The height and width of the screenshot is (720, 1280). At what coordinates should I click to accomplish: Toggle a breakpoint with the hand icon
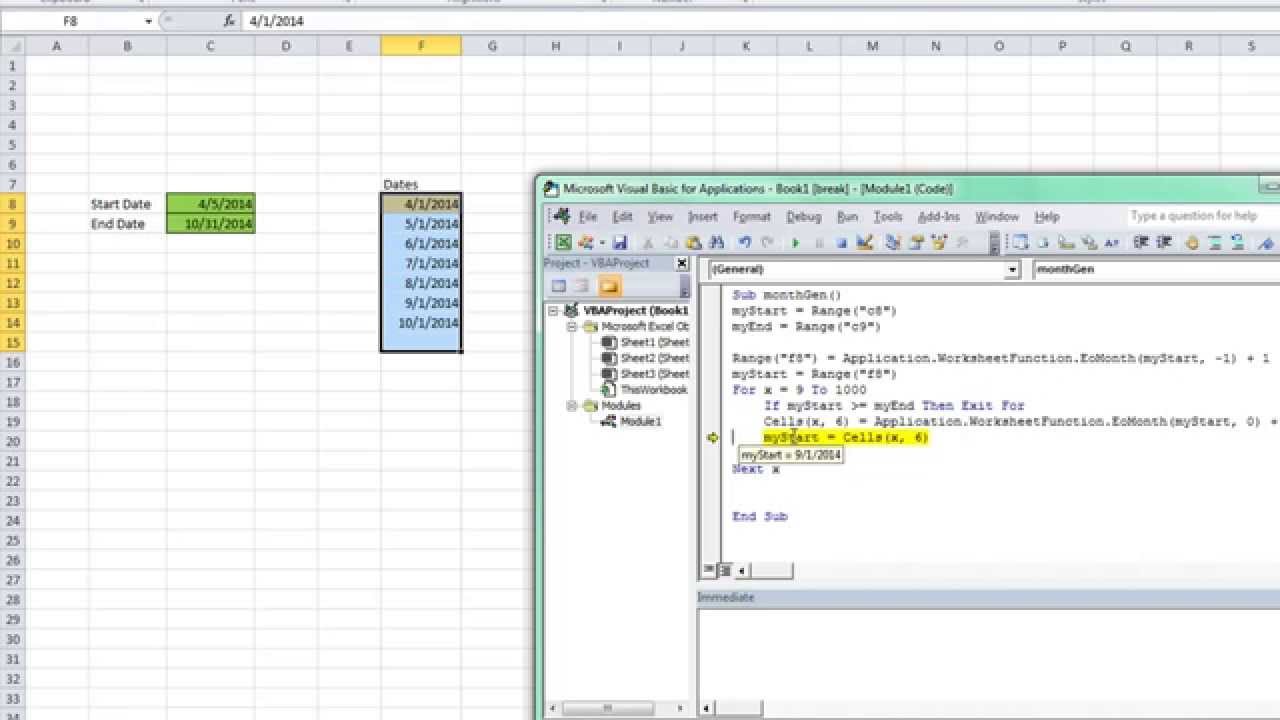click(x=1192, y=242)
